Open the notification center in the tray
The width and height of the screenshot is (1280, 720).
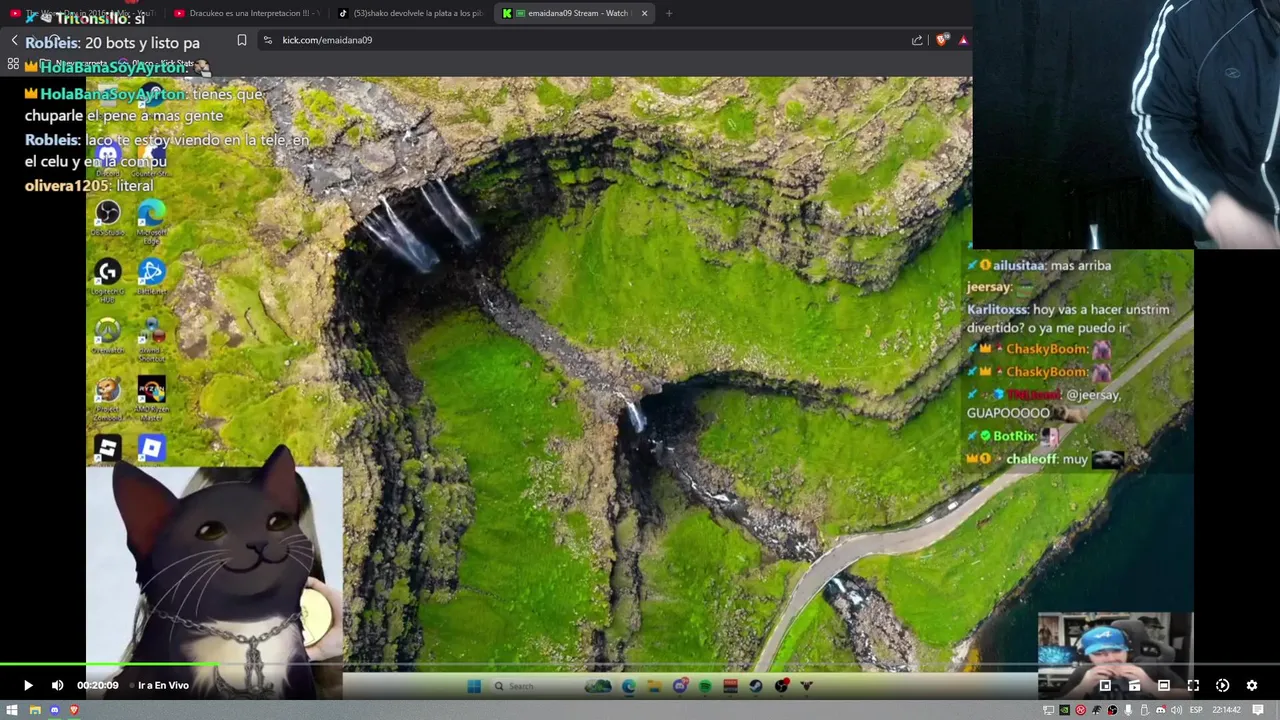pos(1258,710)
